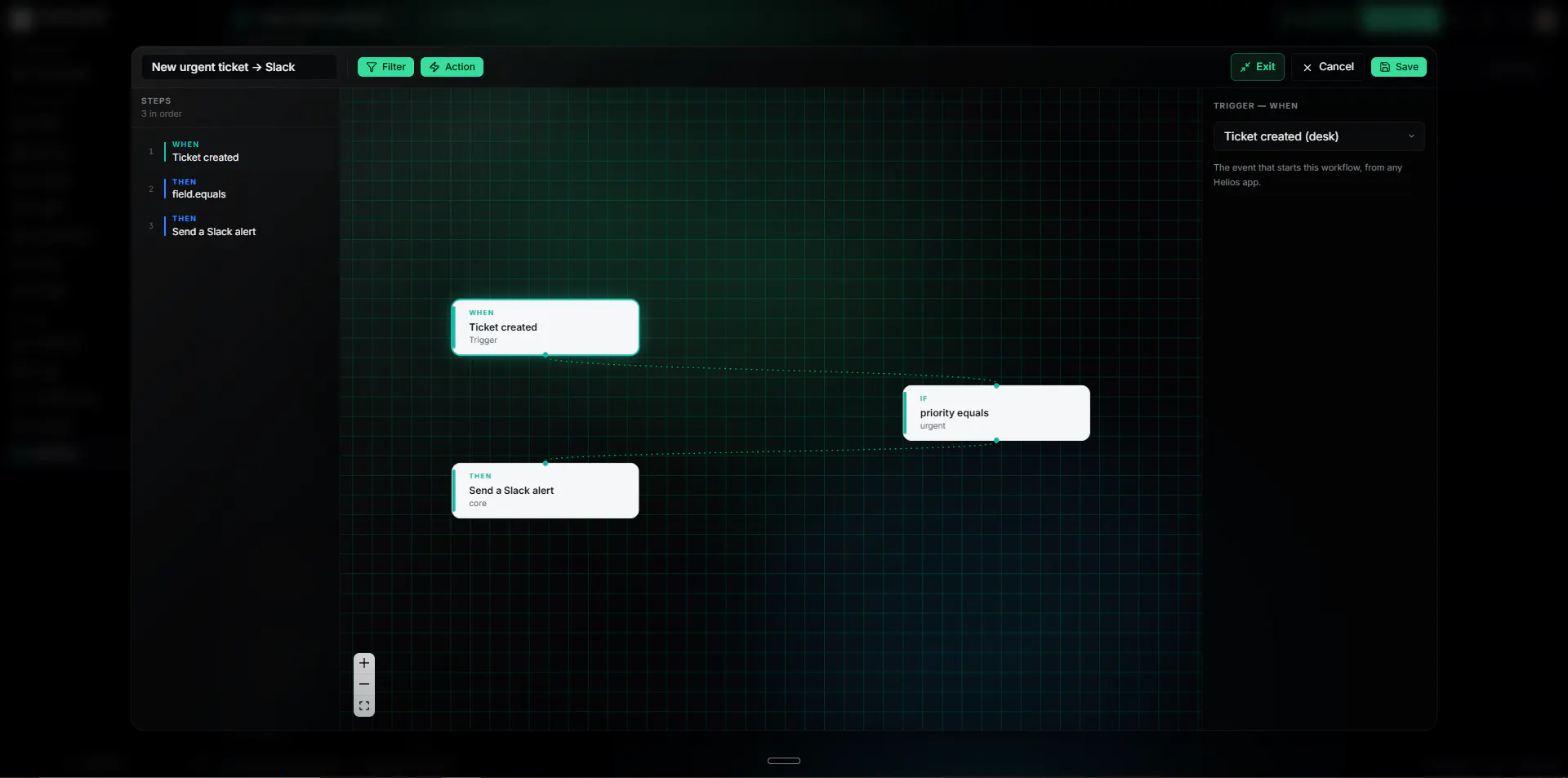Select the Ticket created trigger node on canvas
Screen dimensions: 1568x778
coord(546,327)
